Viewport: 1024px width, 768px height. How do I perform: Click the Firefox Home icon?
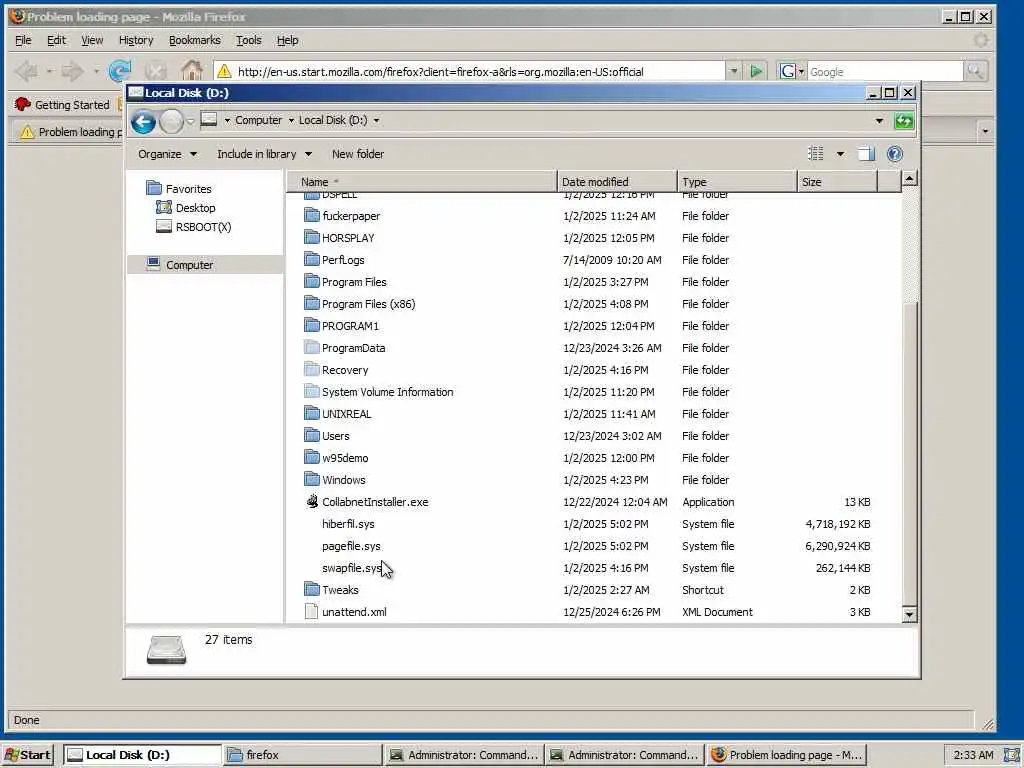pos(191,71)
